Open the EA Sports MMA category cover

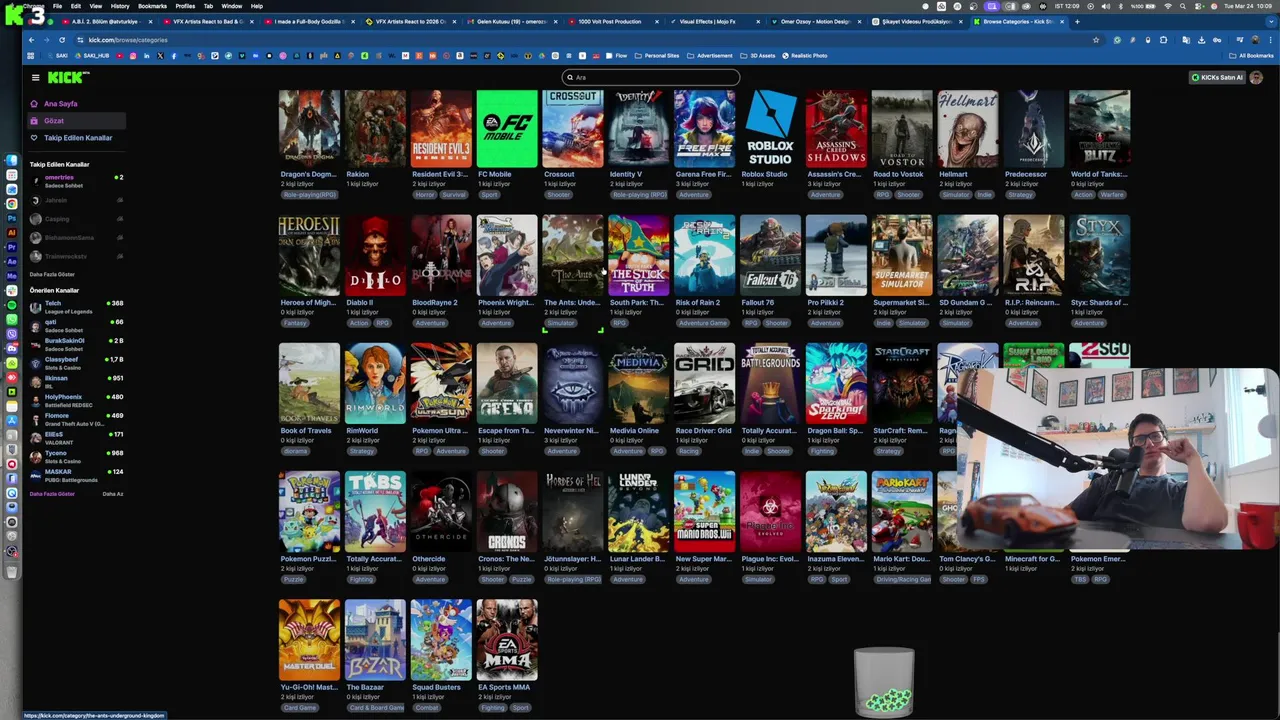[507, 640]
